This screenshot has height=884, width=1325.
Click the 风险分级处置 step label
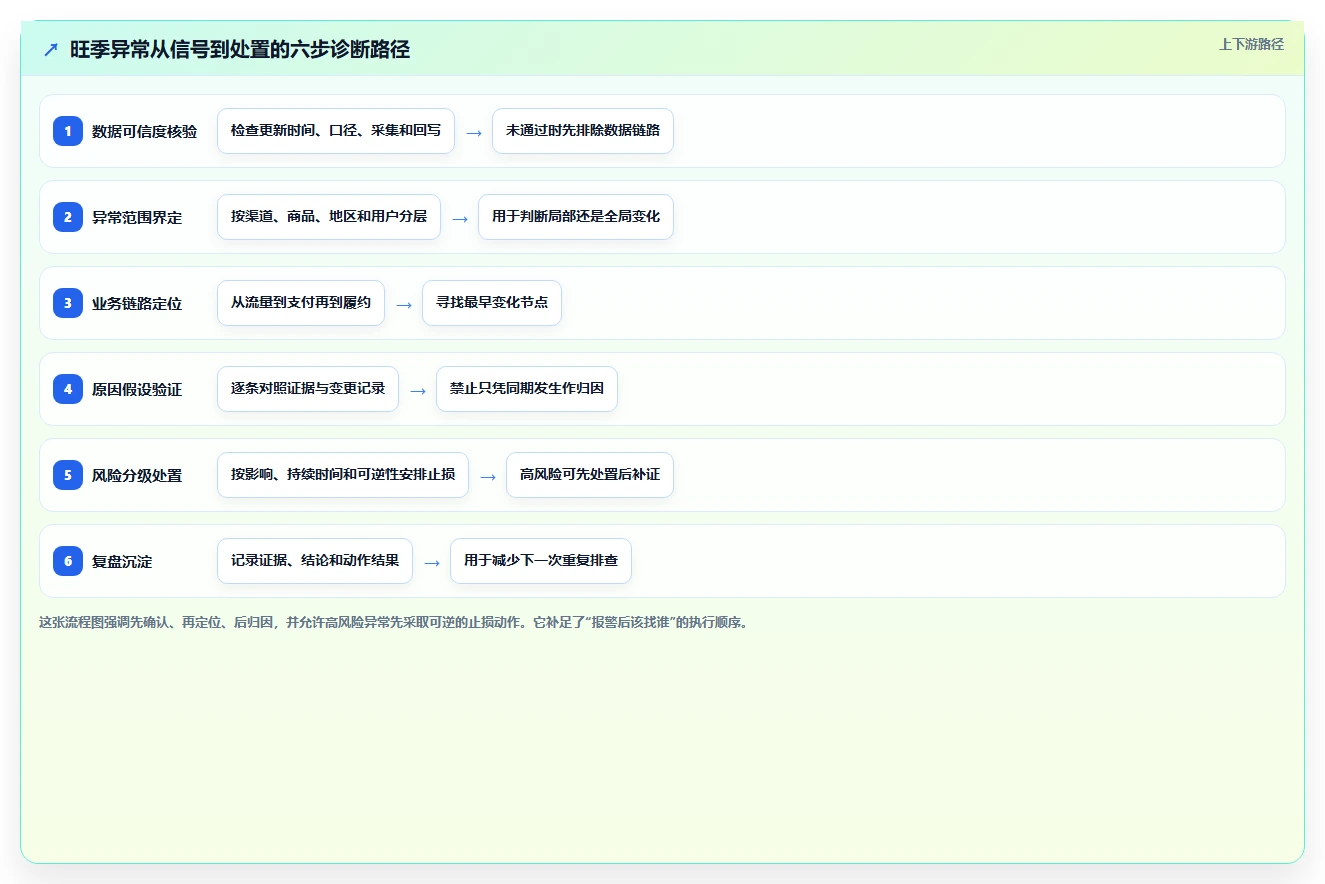(137, 475)
